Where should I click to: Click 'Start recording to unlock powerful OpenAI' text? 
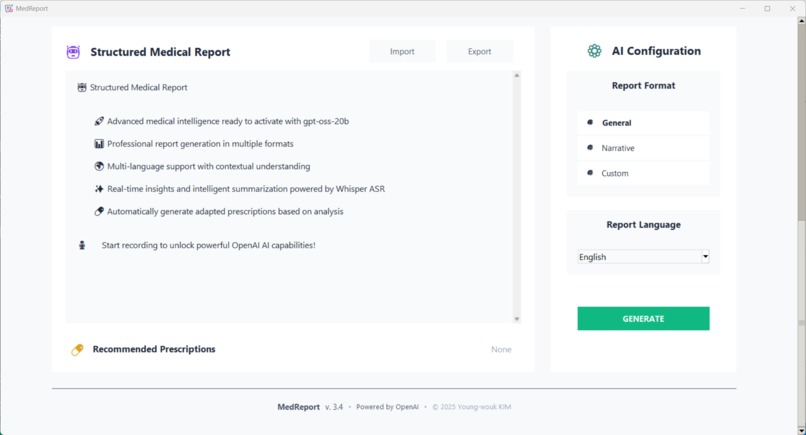pyautogui.click(x=209, y=245)
